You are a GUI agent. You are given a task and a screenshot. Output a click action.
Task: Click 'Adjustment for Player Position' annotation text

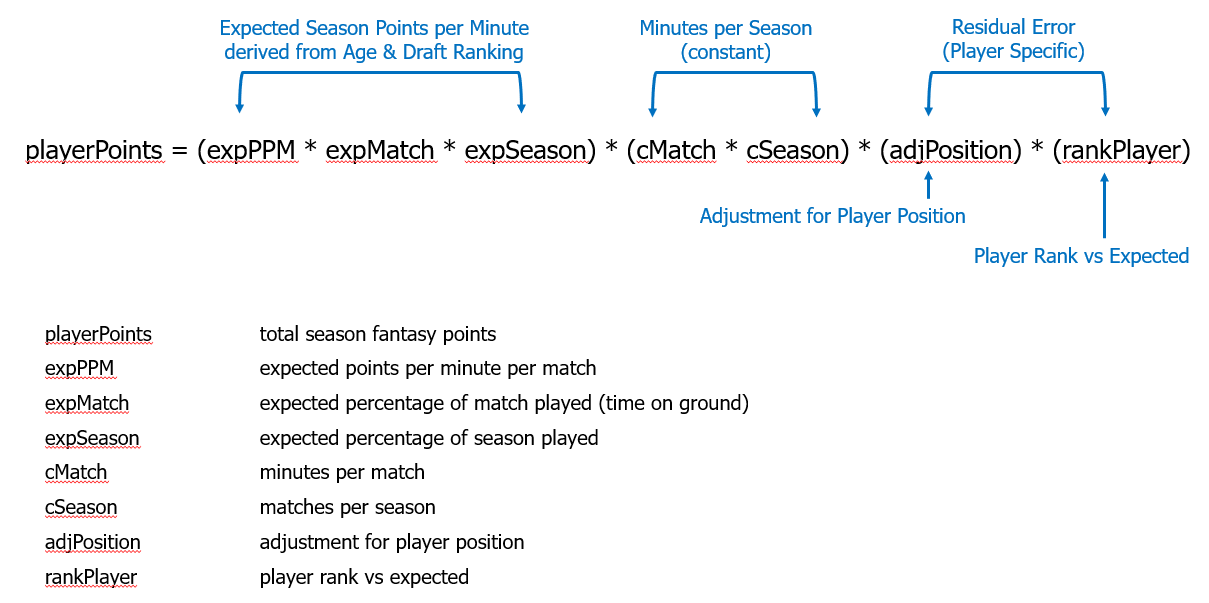833,216
